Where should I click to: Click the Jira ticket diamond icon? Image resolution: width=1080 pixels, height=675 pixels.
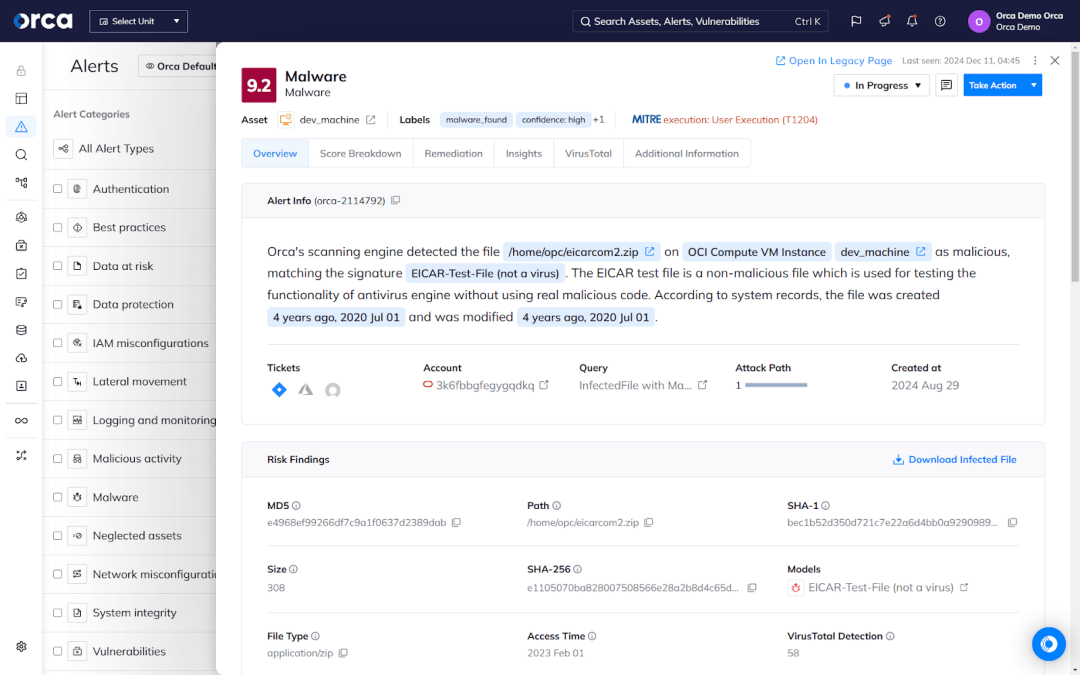[279, 390]
